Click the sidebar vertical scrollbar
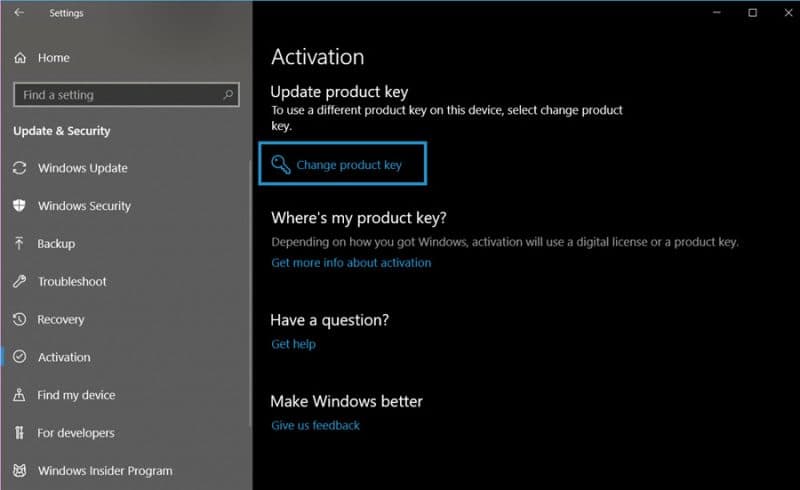 point(250,293)
